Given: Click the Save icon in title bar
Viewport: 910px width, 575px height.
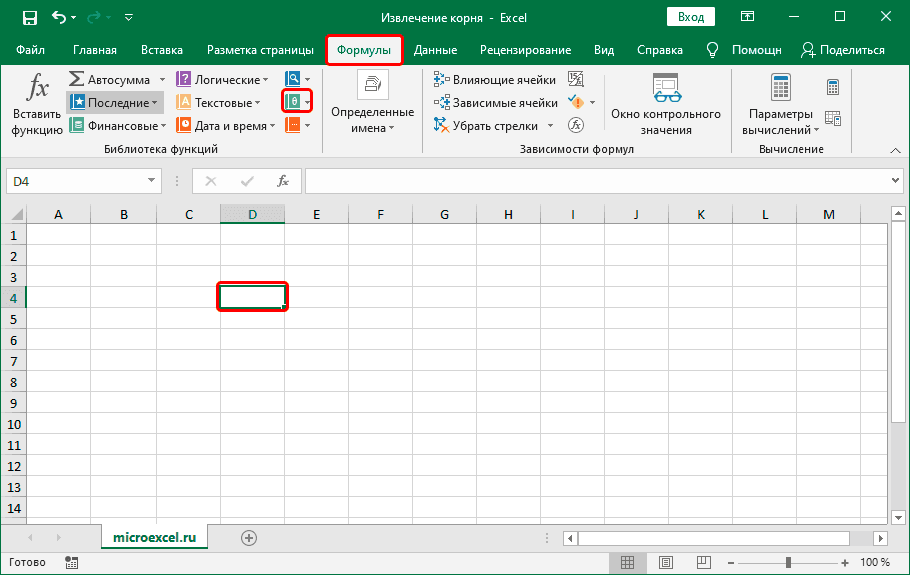Looking at the screenshot, I should [29, 17].
